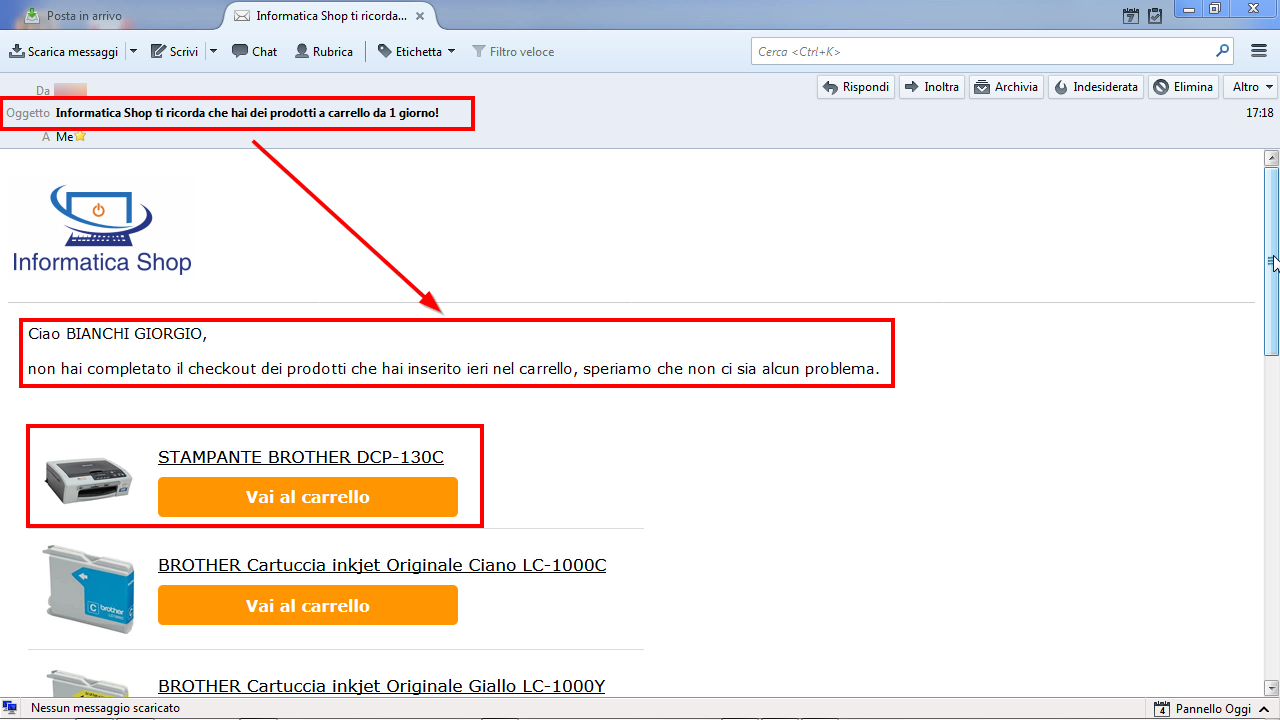Expand the Scrivi dropdown arrow
The width and height of the screenshot is (1280, 720).
(x=213, y=51)
